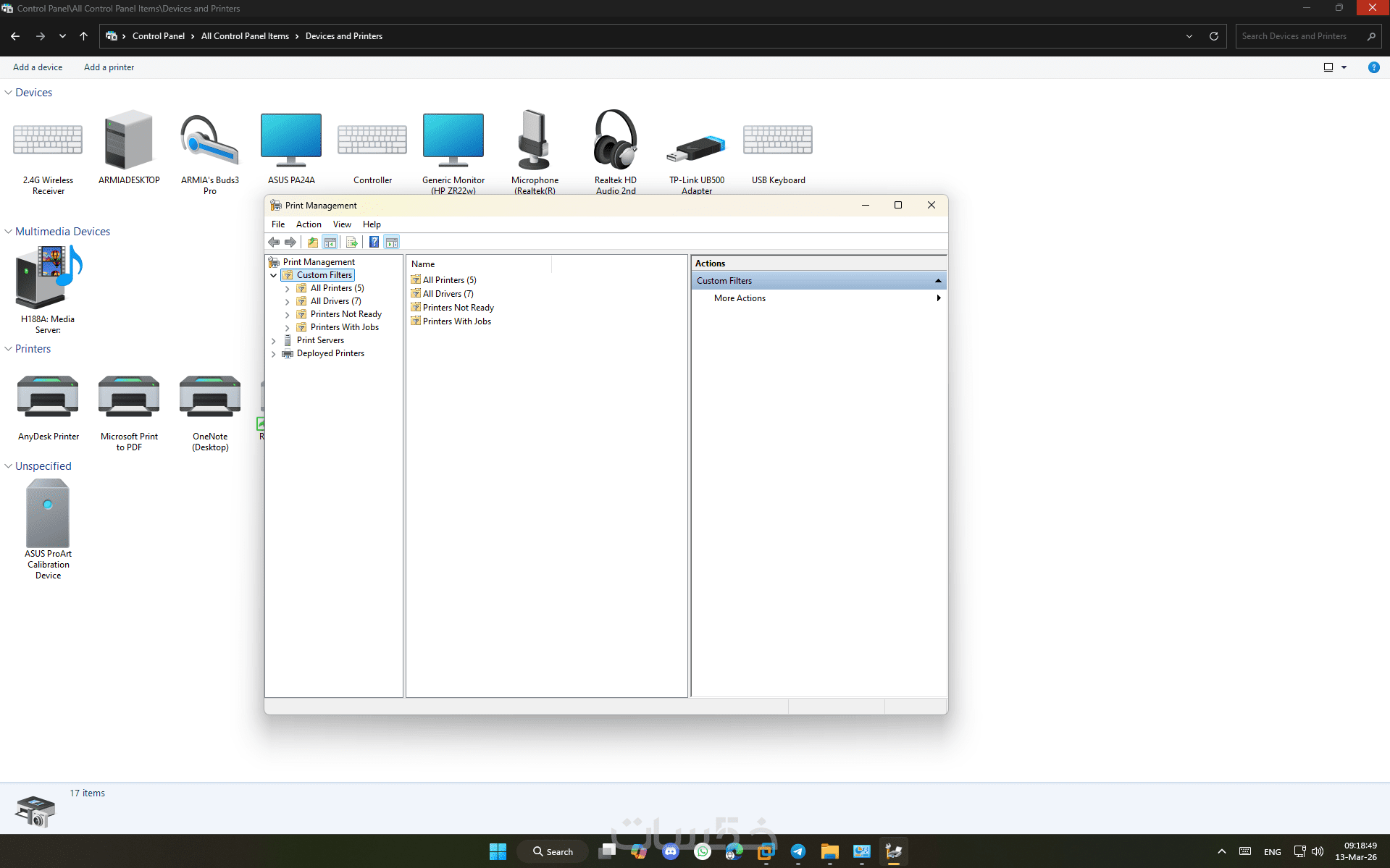This screenshot has width=1390, height=868.
Task: Select the ARMIADESKTOP computer icon
Action: click(129, 147)
